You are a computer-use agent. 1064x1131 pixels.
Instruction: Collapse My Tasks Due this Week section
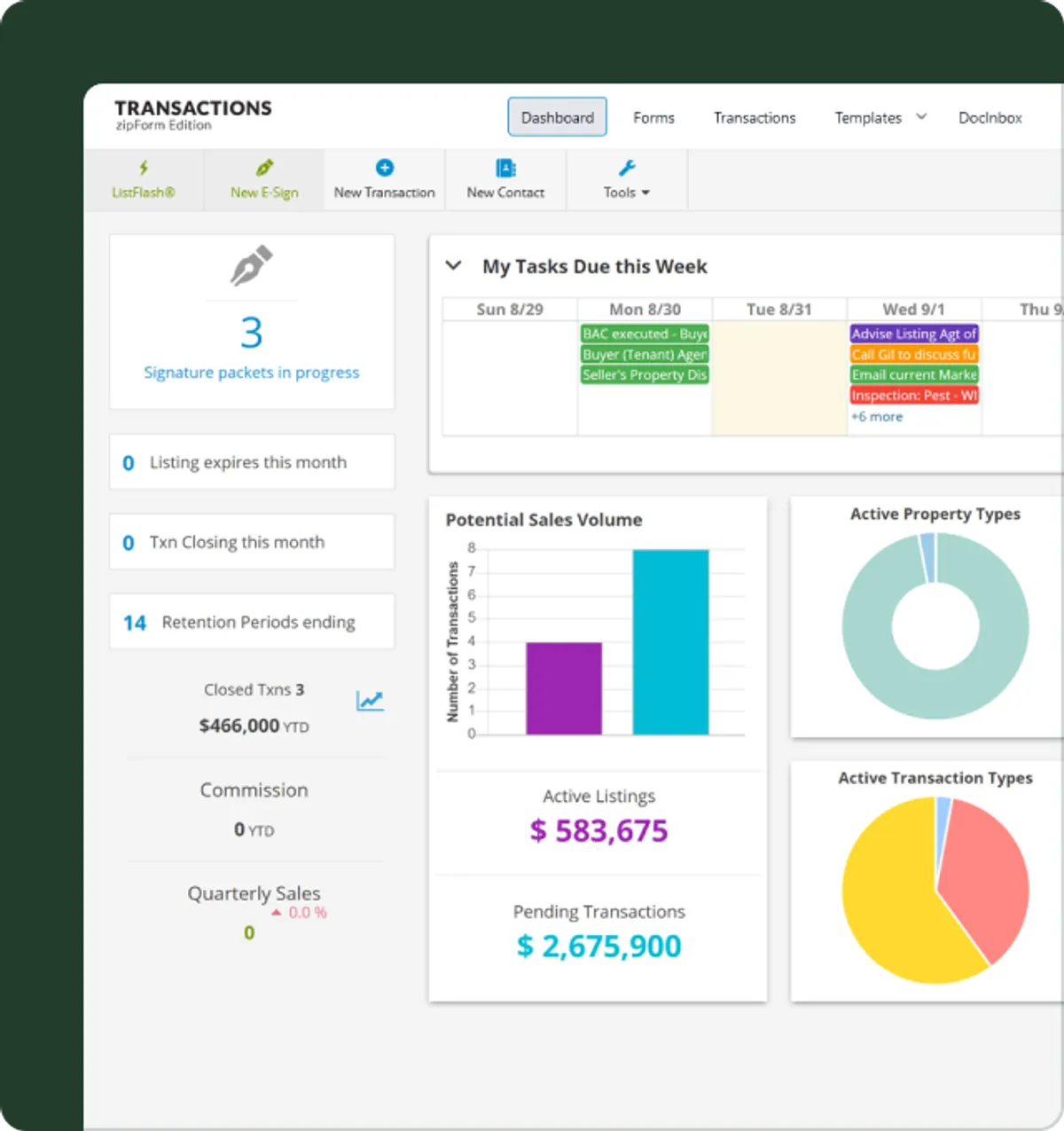point(453,265)
